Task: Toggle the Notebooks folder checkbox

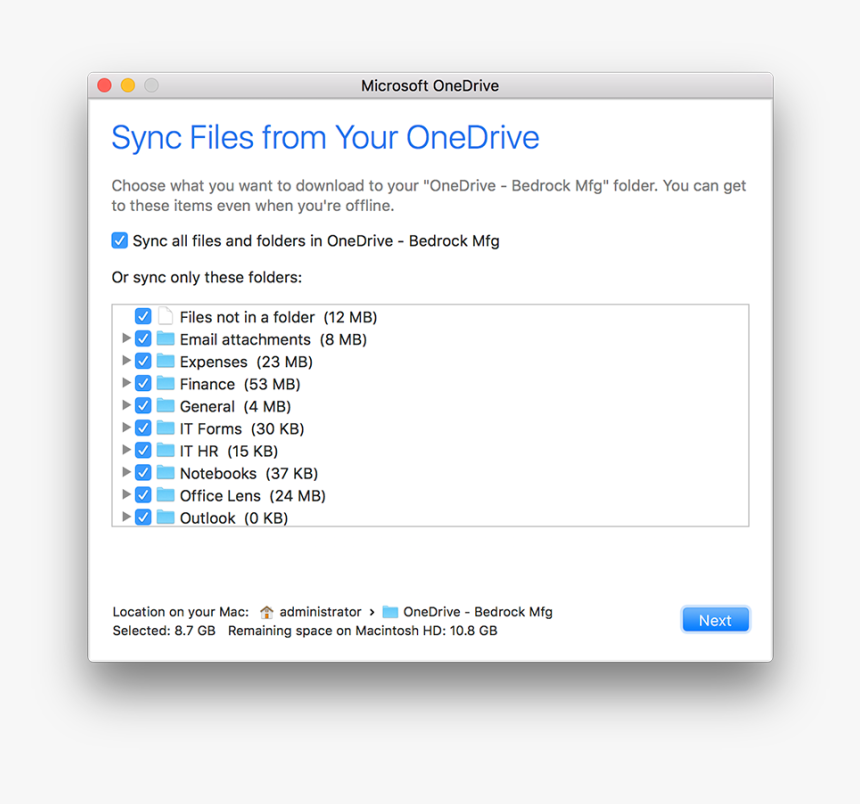Action: pyautogui.click(x=143, y=473)
